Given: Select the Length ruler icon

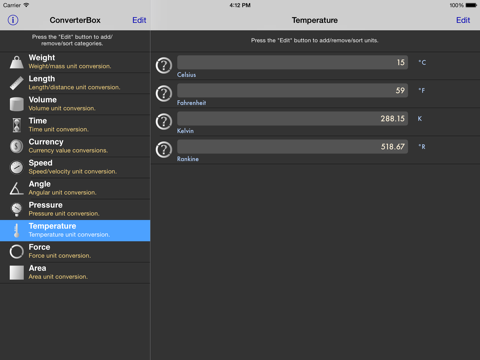Looking at the screenshot, I should pos(17,83).
